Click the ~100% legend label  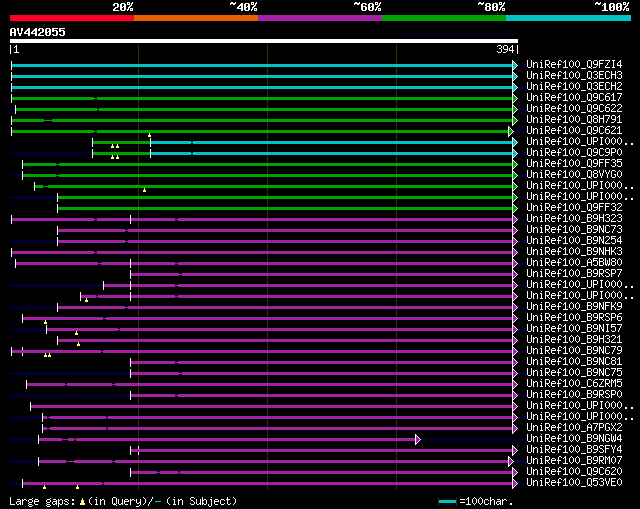click(x=612, y=7)
